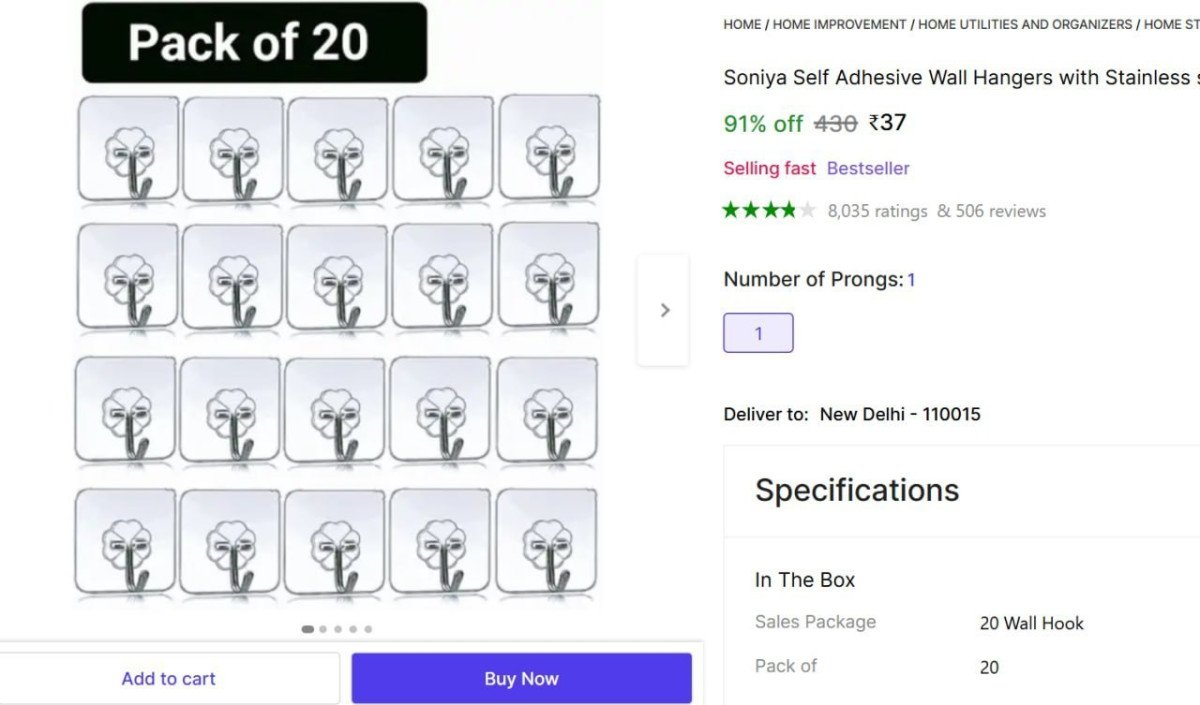Expand the Specifications section
The height and width of the screenshot is (705, 1200).
[857, 490]
